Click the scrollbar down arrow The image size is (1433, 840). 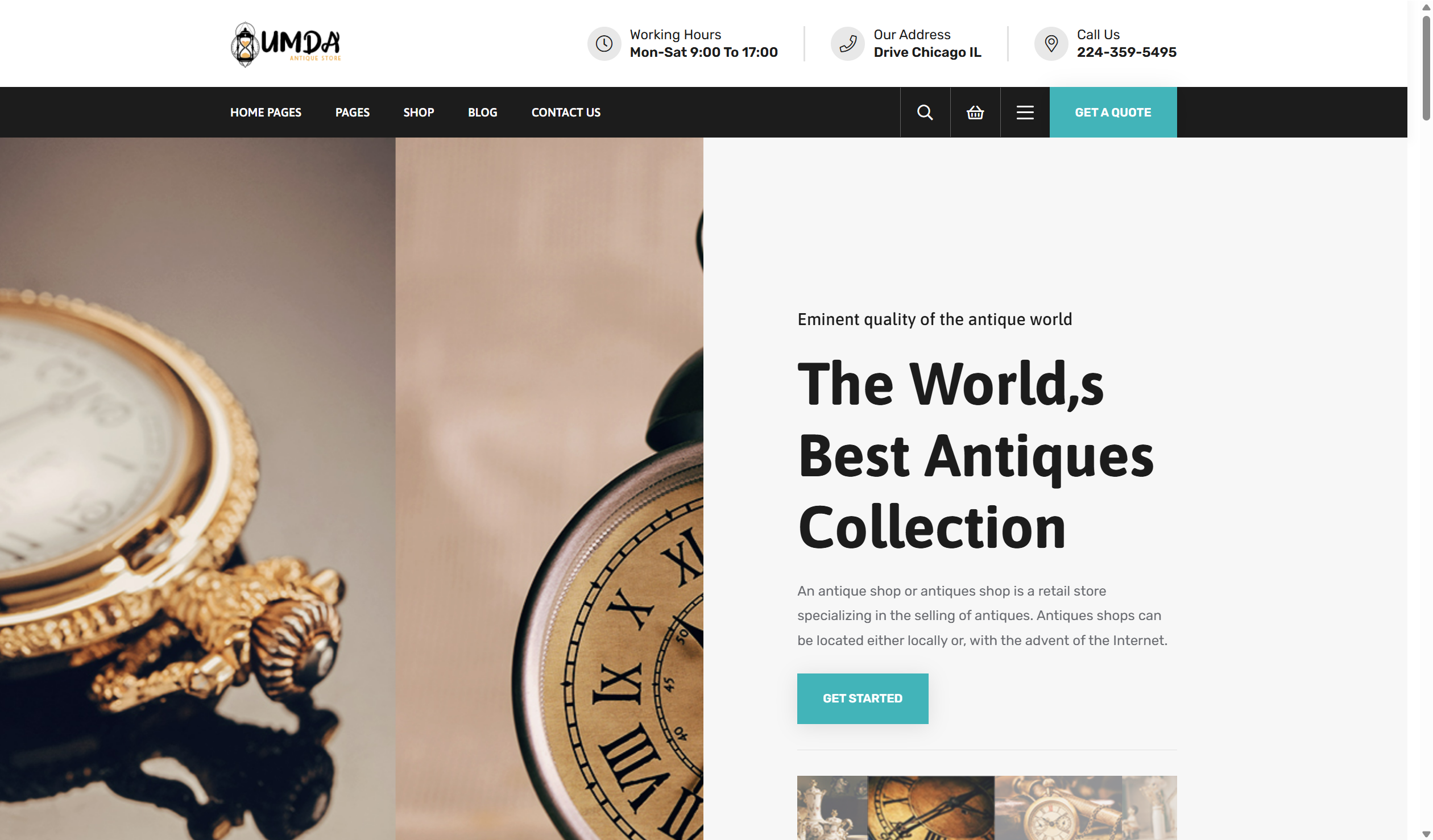[x=1426, y=834]
